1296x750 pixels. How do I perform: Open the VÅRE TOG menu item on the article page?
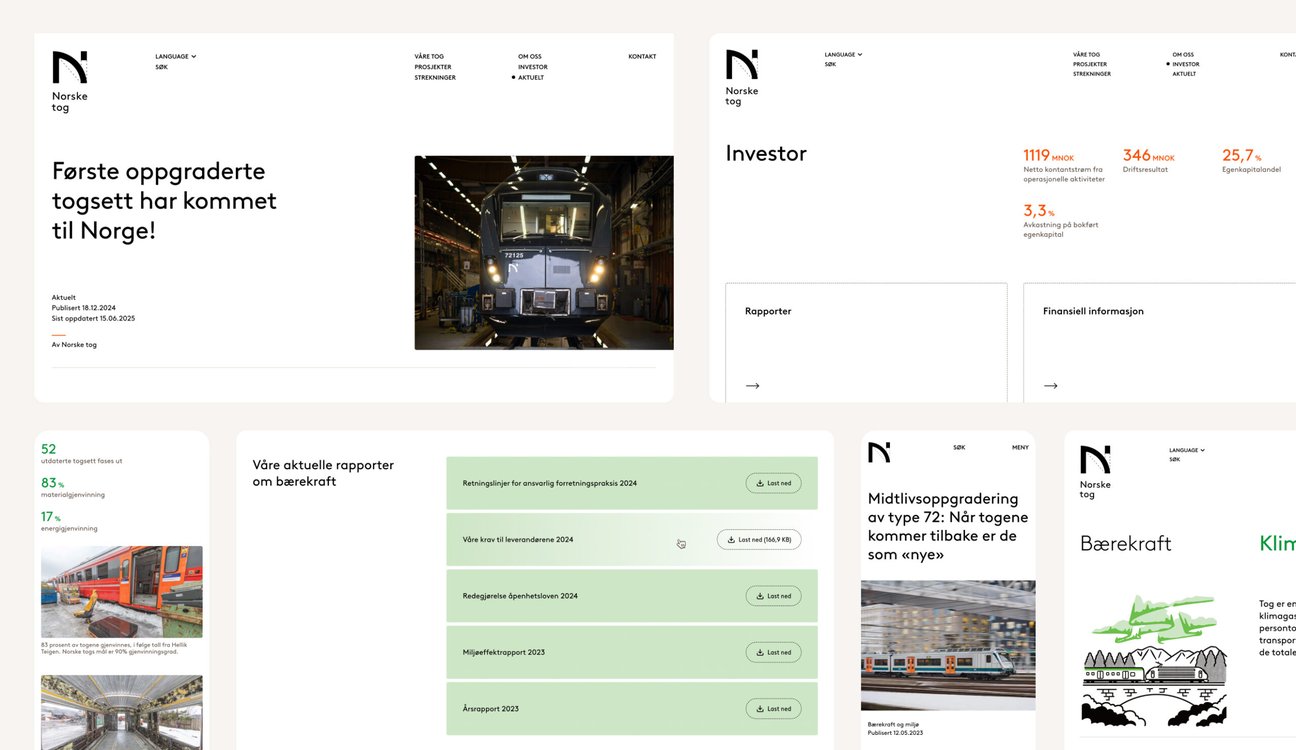(429, 57)
